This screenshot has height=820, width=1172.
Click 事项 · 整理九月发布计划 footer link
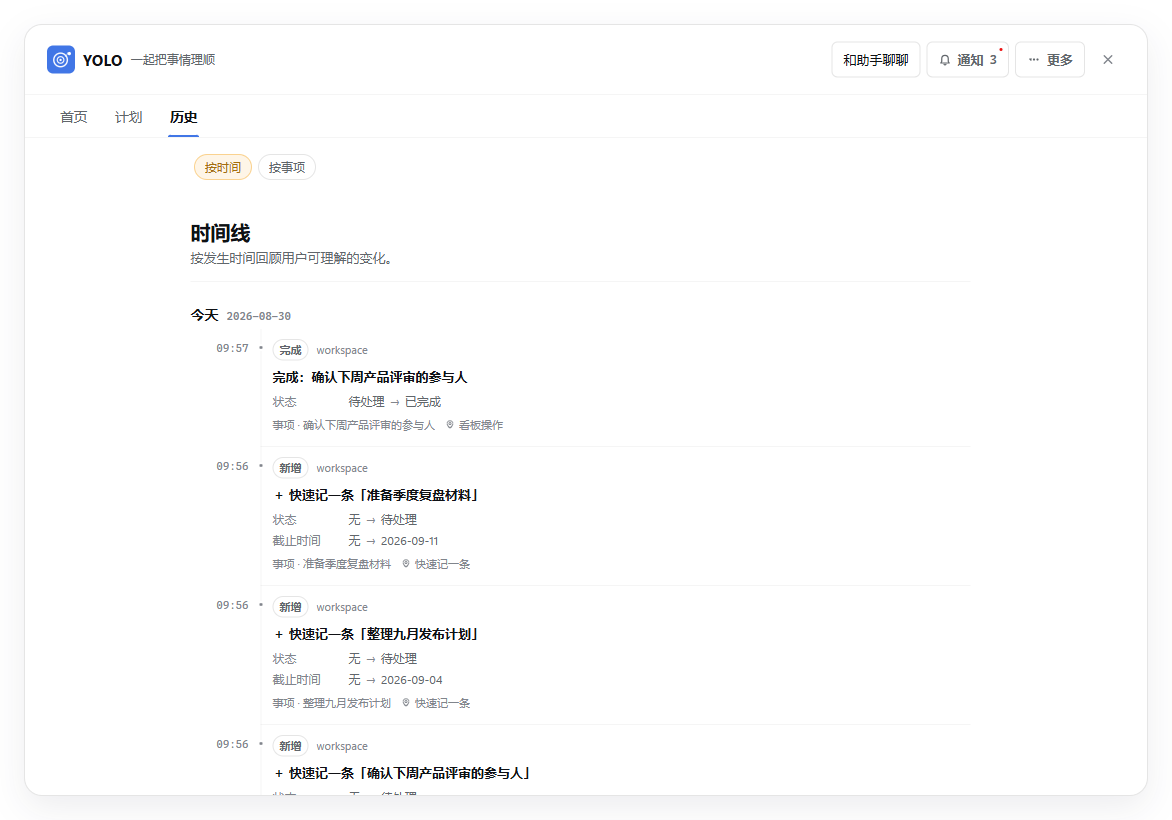332,703
